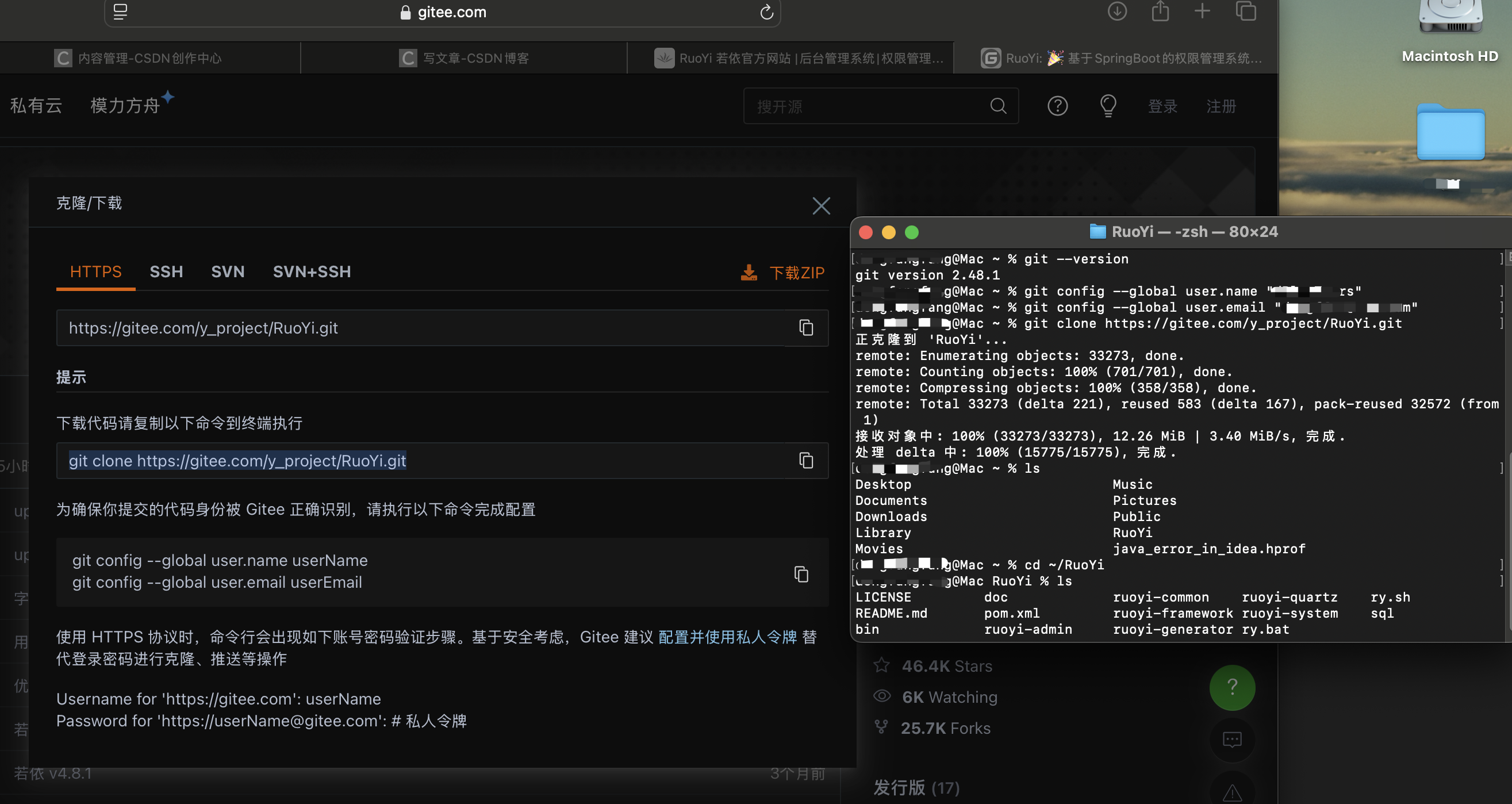This screenshot has width=1512, height=804.
Task: Open the floating chat message icon
Action: pos(1232,739)
